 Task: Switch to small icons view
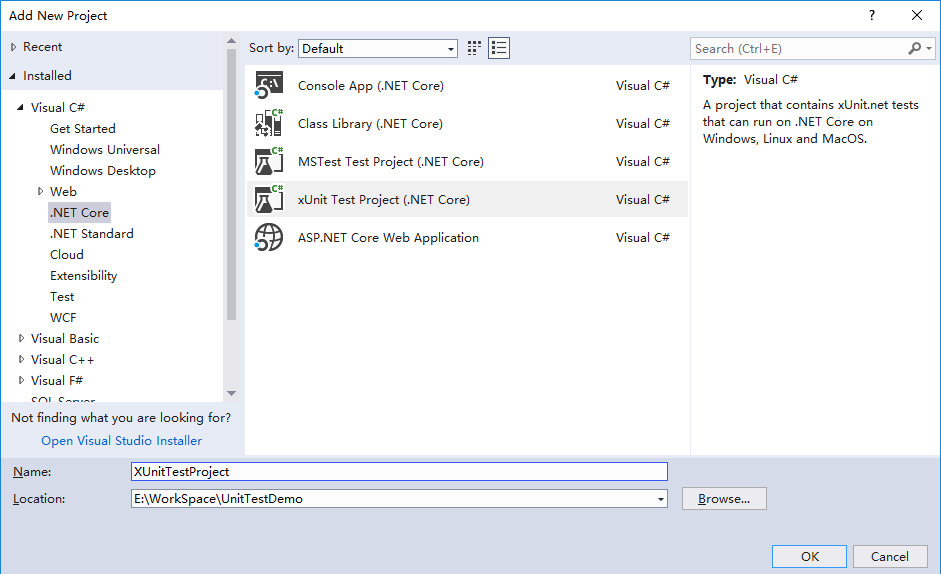click(474, 48)
